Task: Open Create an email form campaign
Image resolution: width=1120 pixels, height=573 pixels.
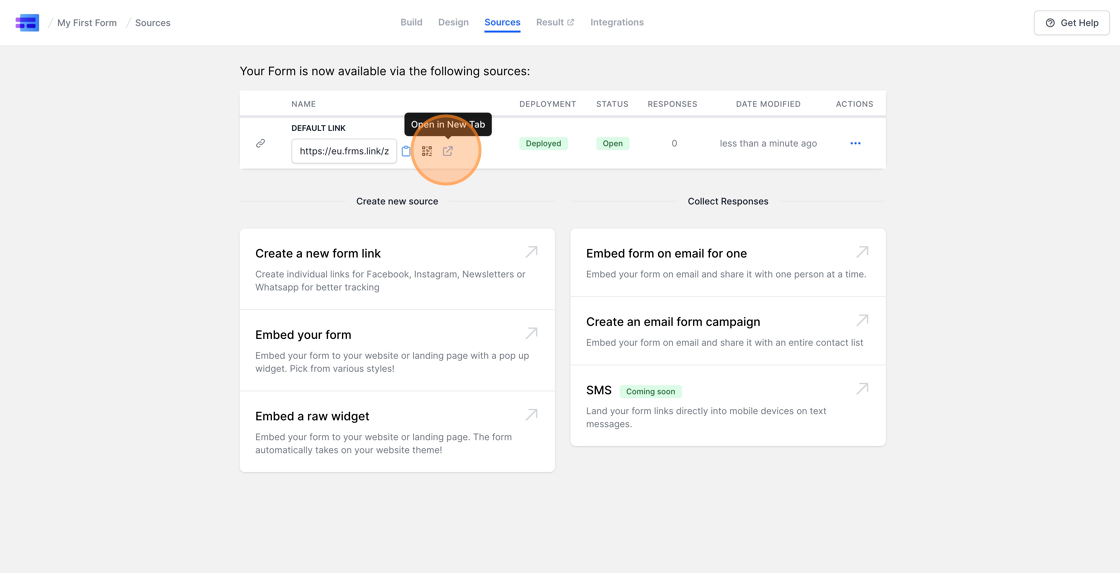Action: click(728, 331)
